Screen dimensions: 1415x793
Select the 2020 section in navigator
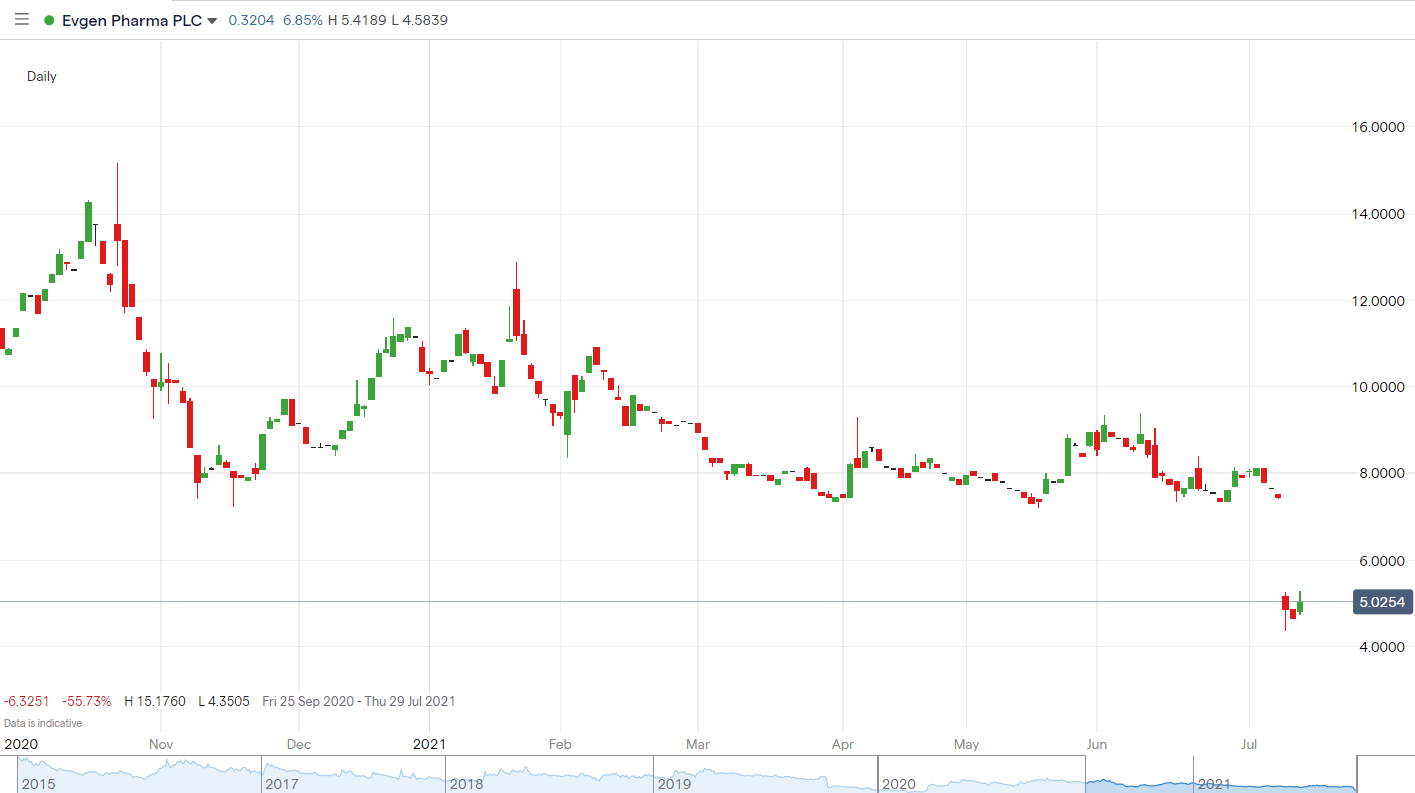coord(901,785)
